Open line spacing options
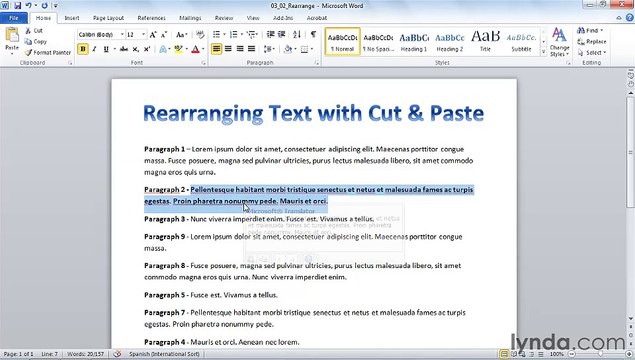Screen dimensions: 635x360 click(x=269, y=49)
